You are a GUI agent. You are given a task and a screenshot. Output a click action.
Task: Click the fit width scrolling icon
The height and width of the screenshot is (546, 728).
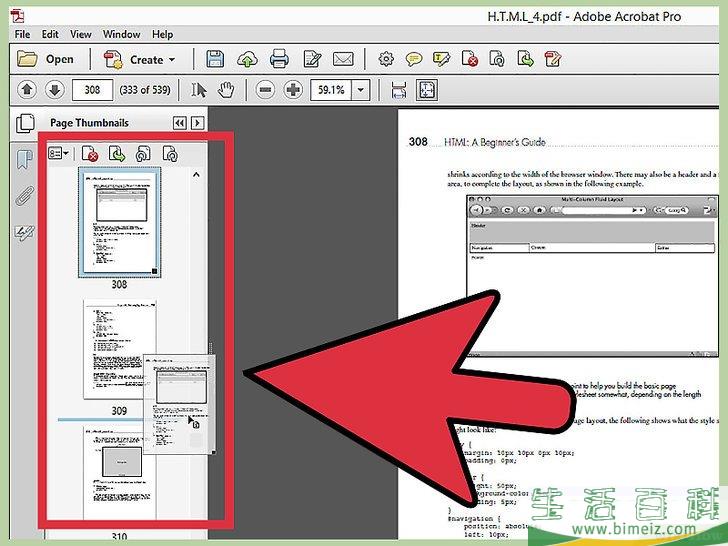point(398,90)
